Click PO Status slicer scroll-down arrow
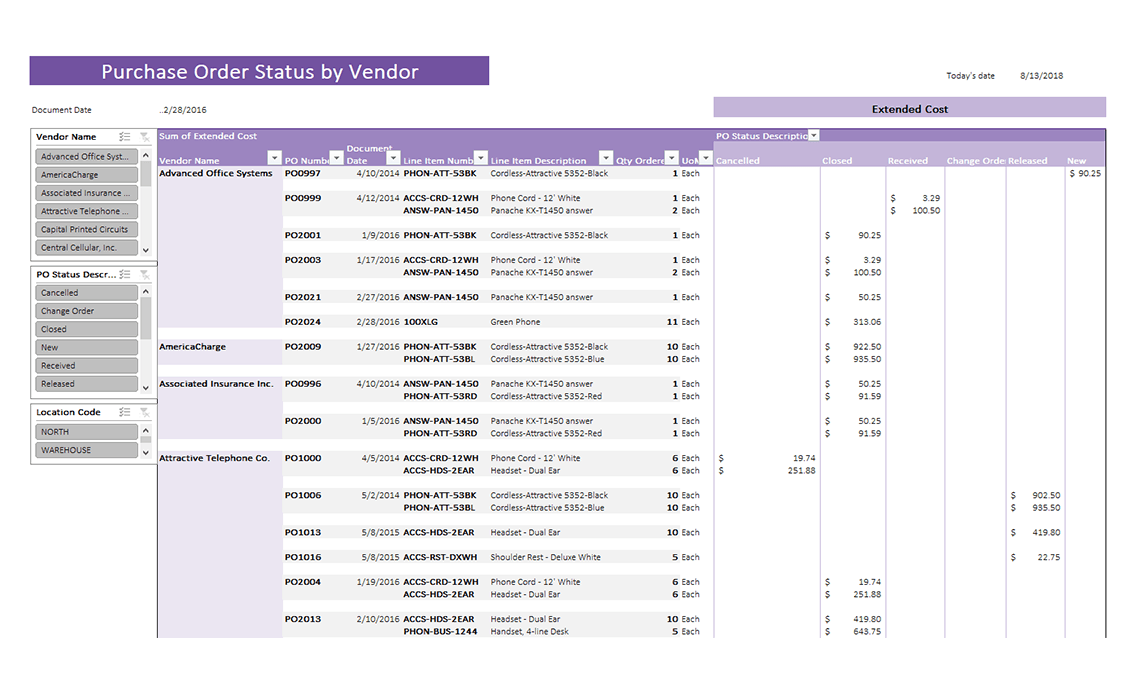Screen dimensions: 1140x687 (x=146, y=387)
